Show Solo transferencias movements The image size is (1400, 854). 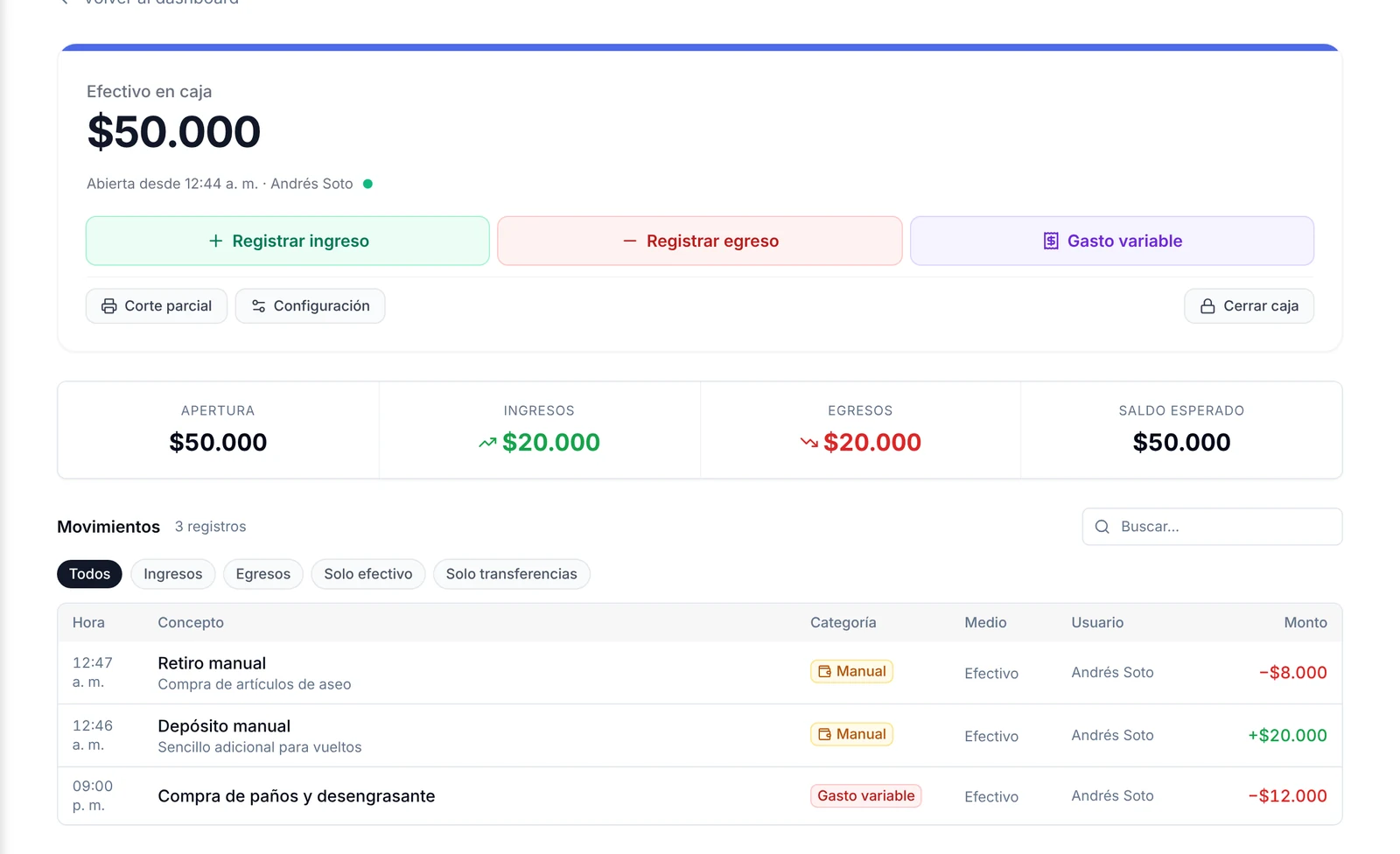point(512,574)
